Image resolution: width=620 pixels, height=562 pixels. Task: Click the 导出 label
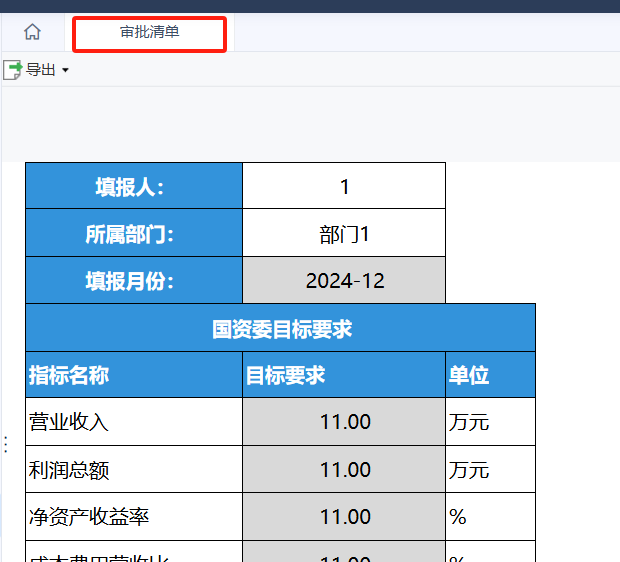pos(40,70)
